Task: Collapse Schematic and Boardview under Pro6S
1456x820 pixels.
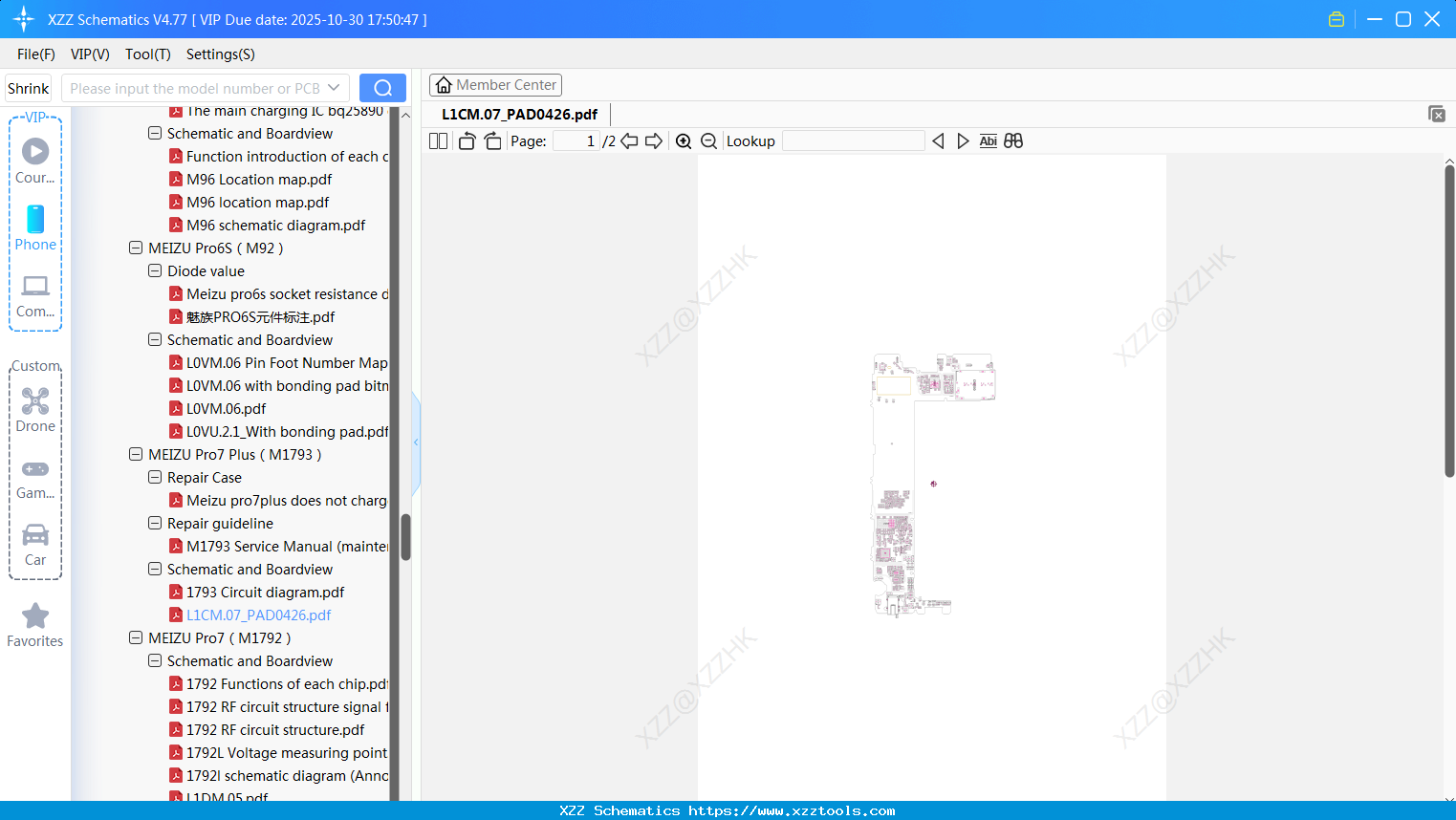Action: tap(155, 339)
